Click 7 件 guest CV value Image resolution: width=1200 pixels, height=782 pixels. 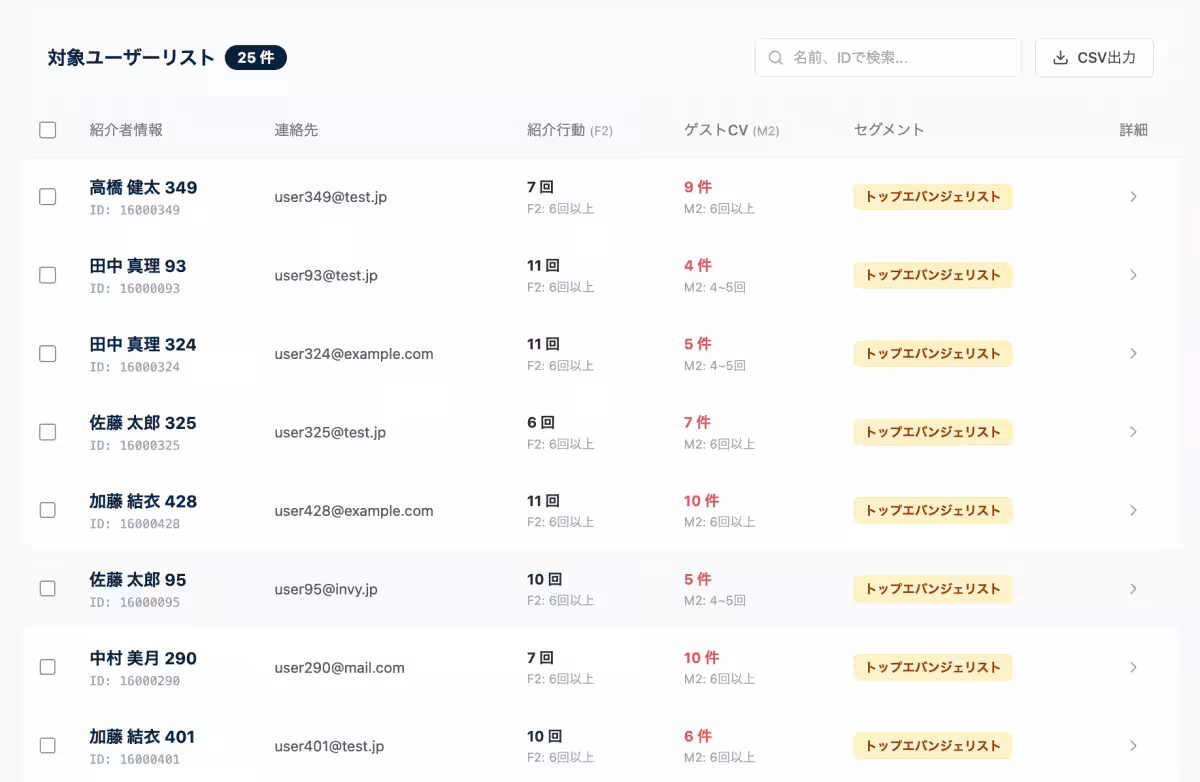tap(698, 422)
